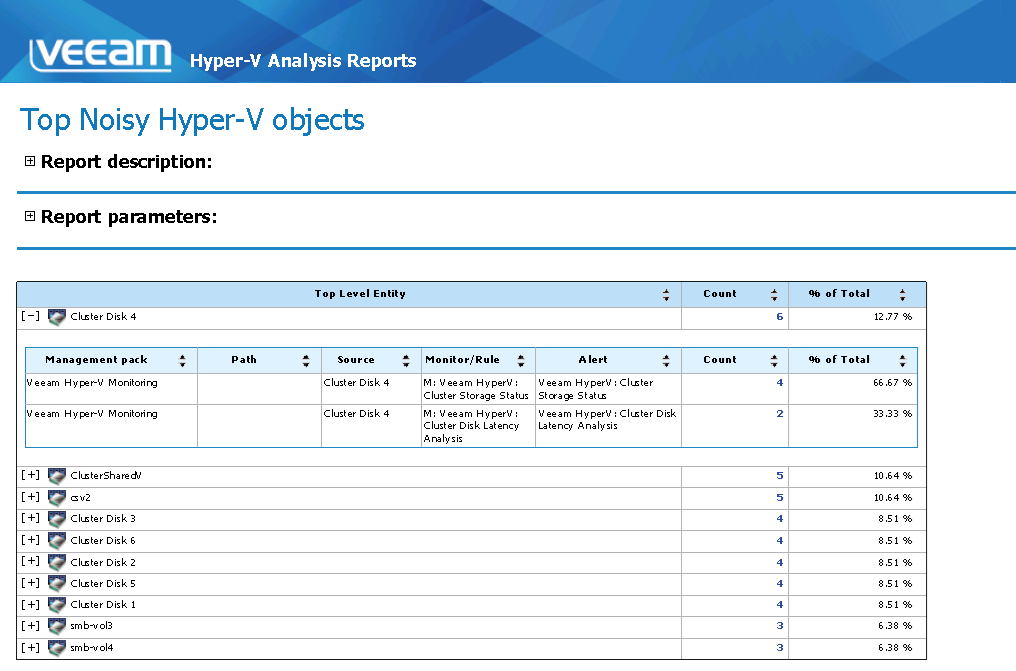1016x671 pixels.
Task: Sort by Alert column arrows
Action: point(666,361)
